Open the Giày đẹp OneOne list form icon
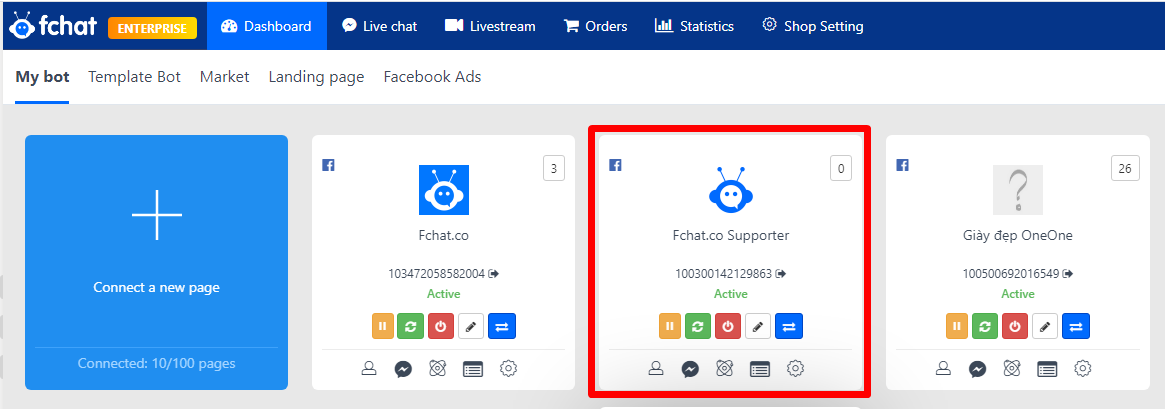Image resolution: width=1165 pixels, height=409 pixels. pyautogui.click(x=1048, y=368)
